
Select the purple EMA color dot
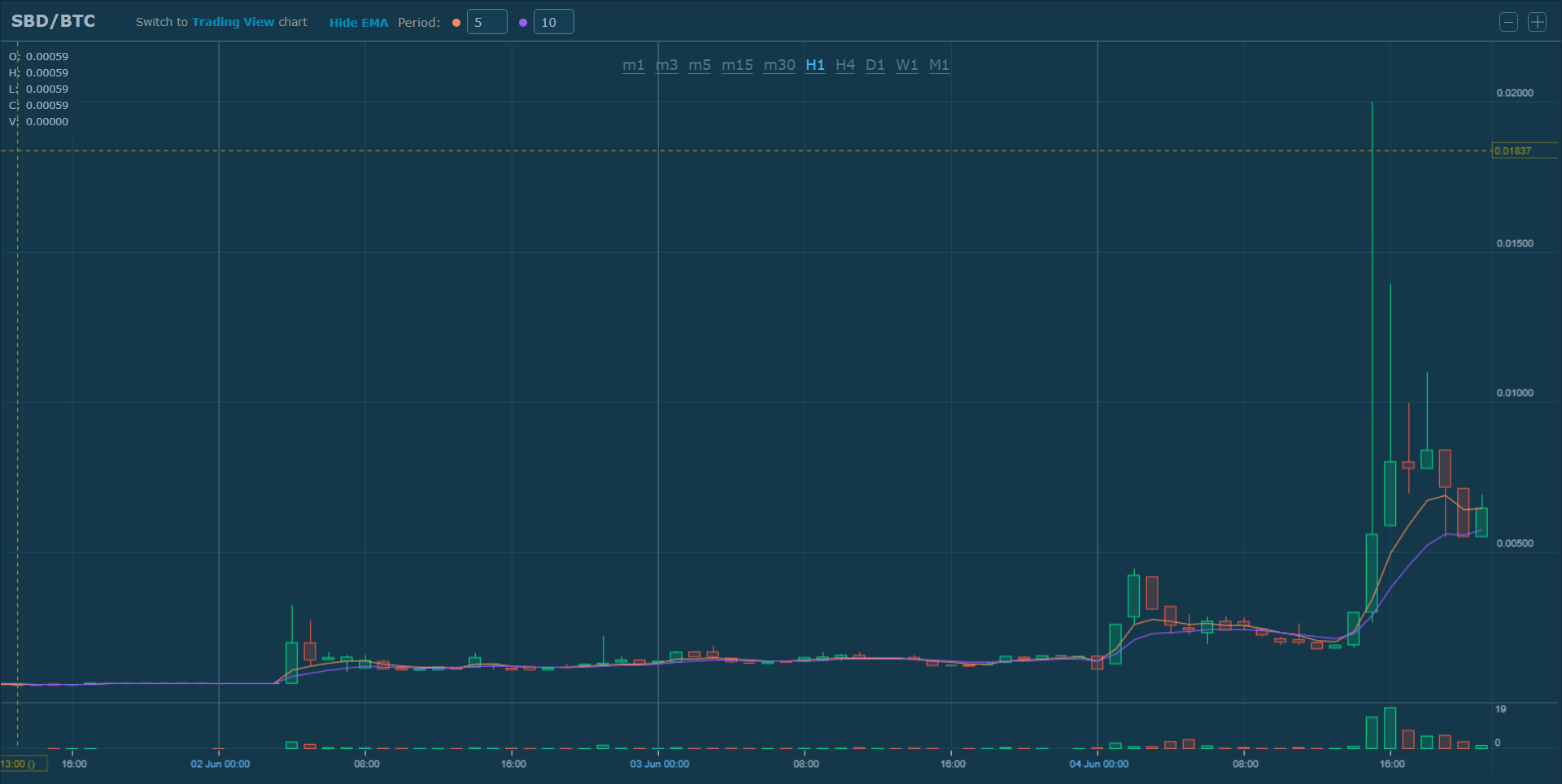(523, 23)
